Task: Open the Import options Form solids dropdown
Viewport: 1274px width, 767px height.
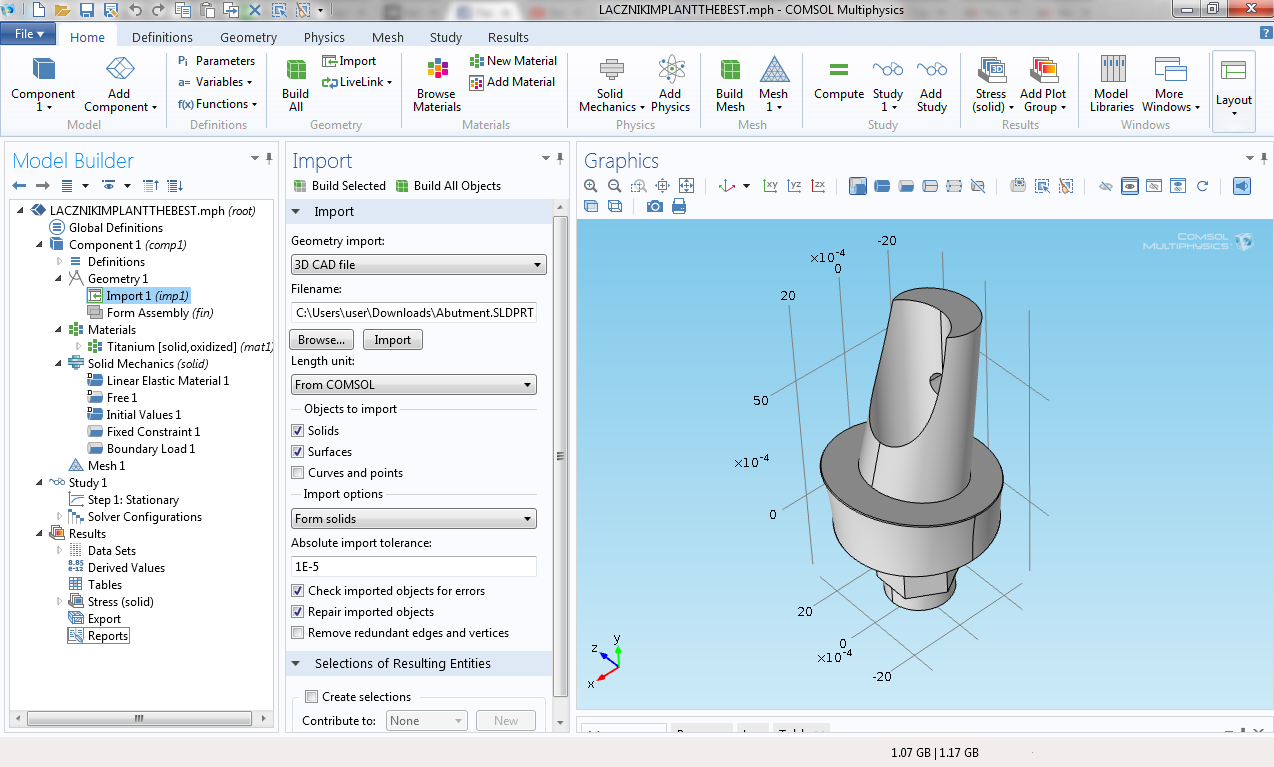Action: tap(414, 519)
